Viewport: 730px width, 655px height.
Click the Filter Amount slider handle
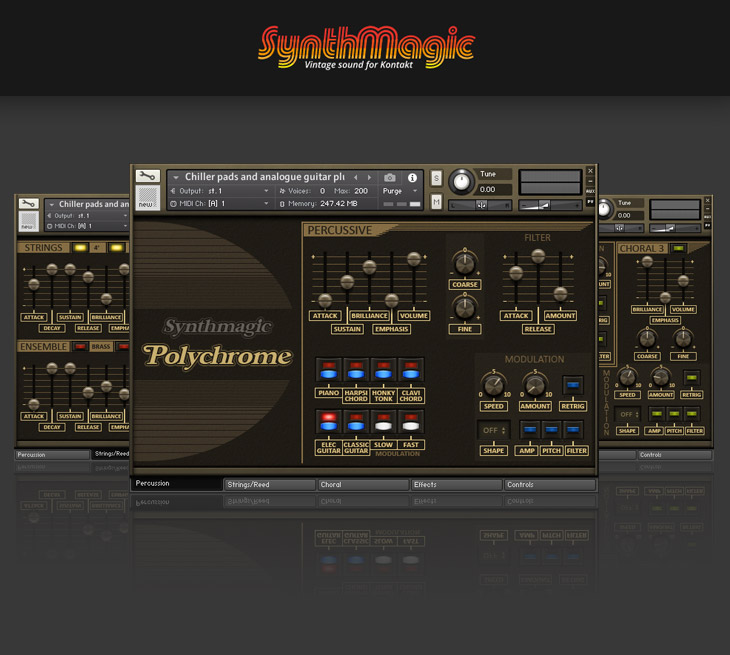[560, 294]
